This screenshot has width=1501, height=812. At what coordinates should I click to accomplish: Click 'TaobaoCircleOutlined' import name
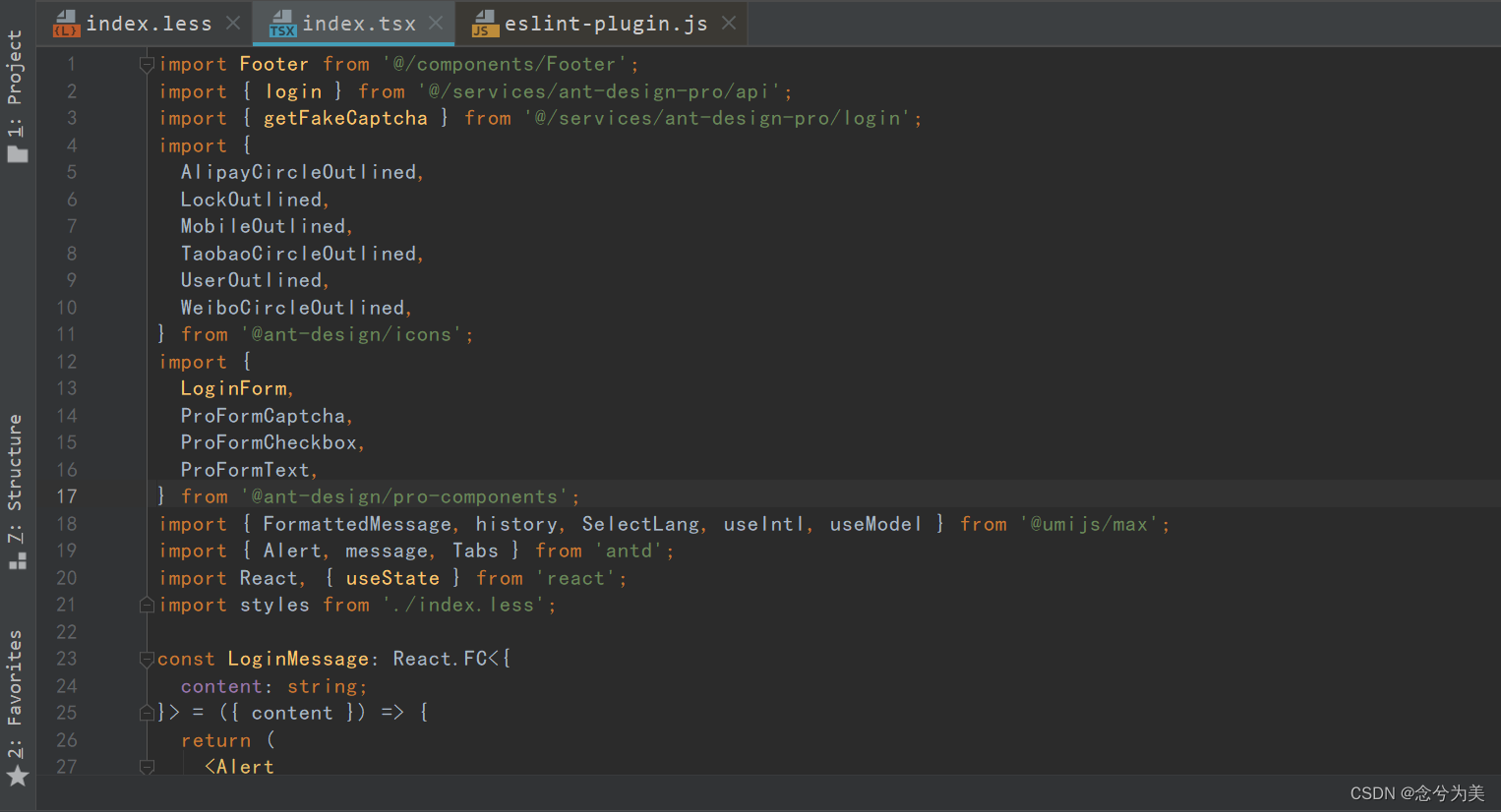[299, 254]
